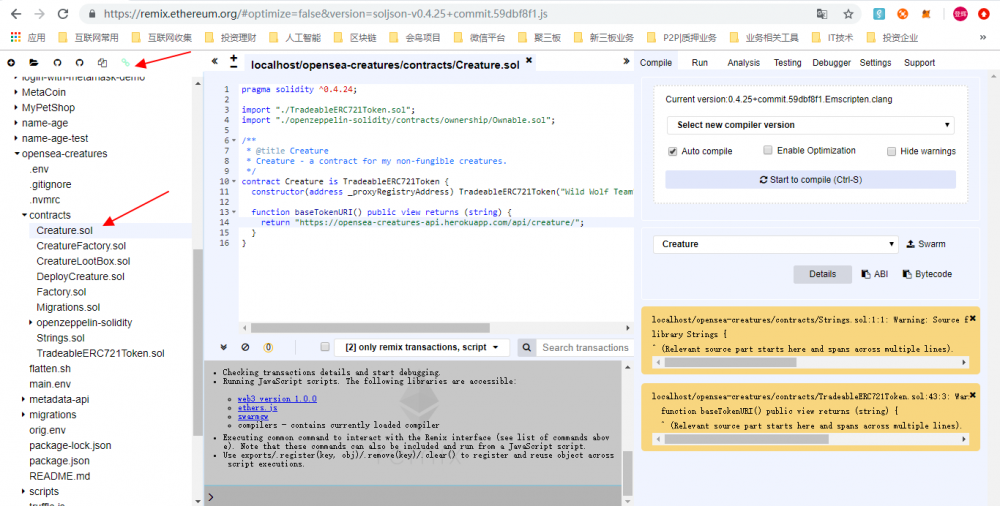
Task: Open the Creature contract selection dropdown
Action: point(776,244)
